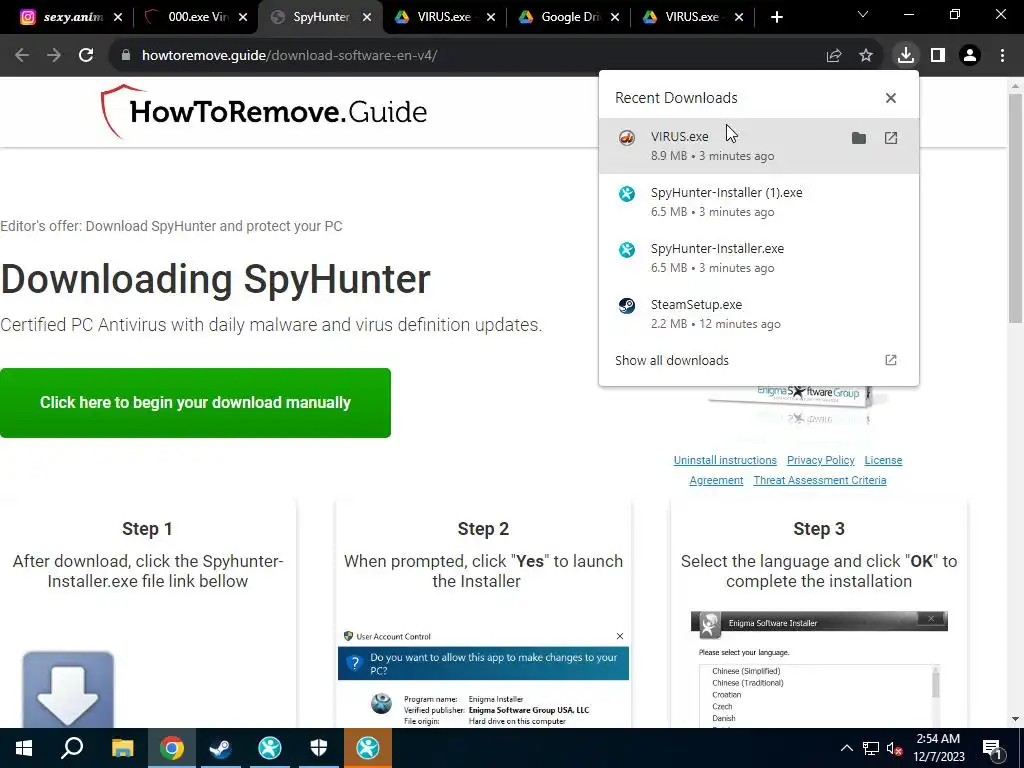Image resolution: width=1024 pixels, height=768 pixels.
Task: Open Windows Security shield on taskbar
Action: point(319,748)
